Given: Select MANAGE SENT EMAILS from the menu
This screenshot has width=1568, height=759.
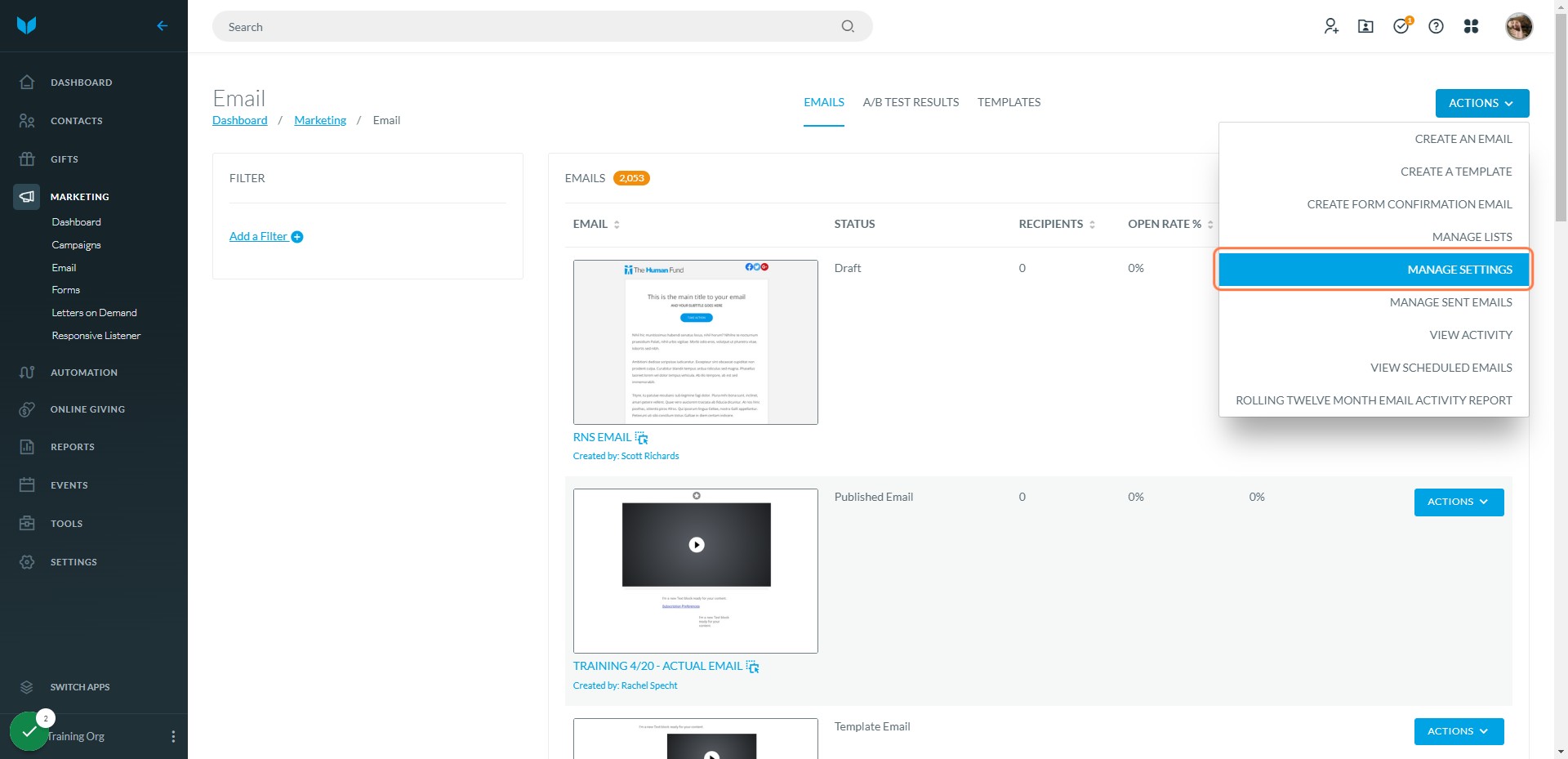Looking at the screenshot, I should click(x=1374, y=302).
